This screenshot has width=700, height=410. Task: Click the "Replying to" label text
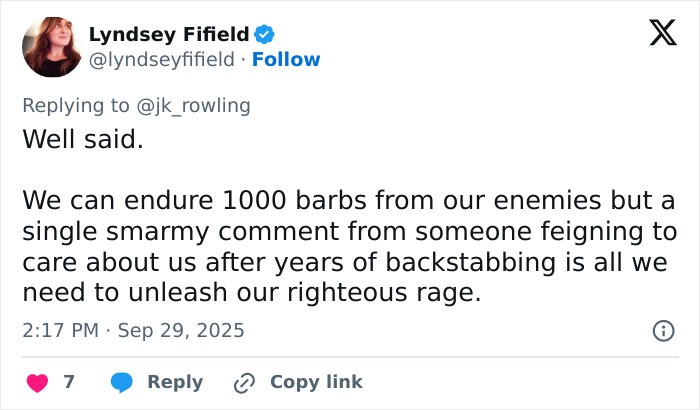(76, 105)
